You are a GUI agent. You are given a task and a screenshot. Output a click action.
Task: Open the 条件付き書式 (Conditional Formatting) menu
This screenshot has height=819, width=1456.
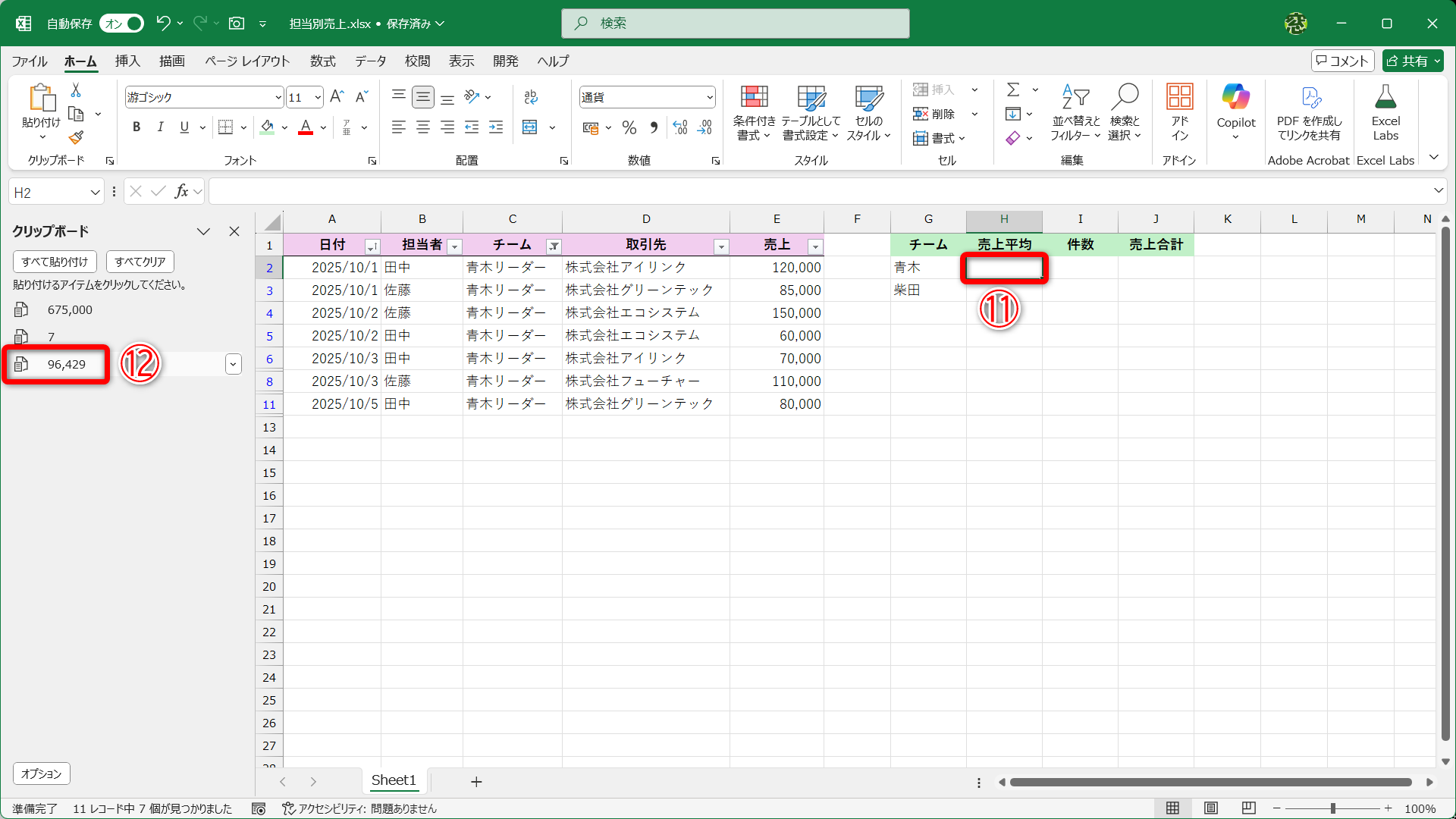[x=753, y=114]
